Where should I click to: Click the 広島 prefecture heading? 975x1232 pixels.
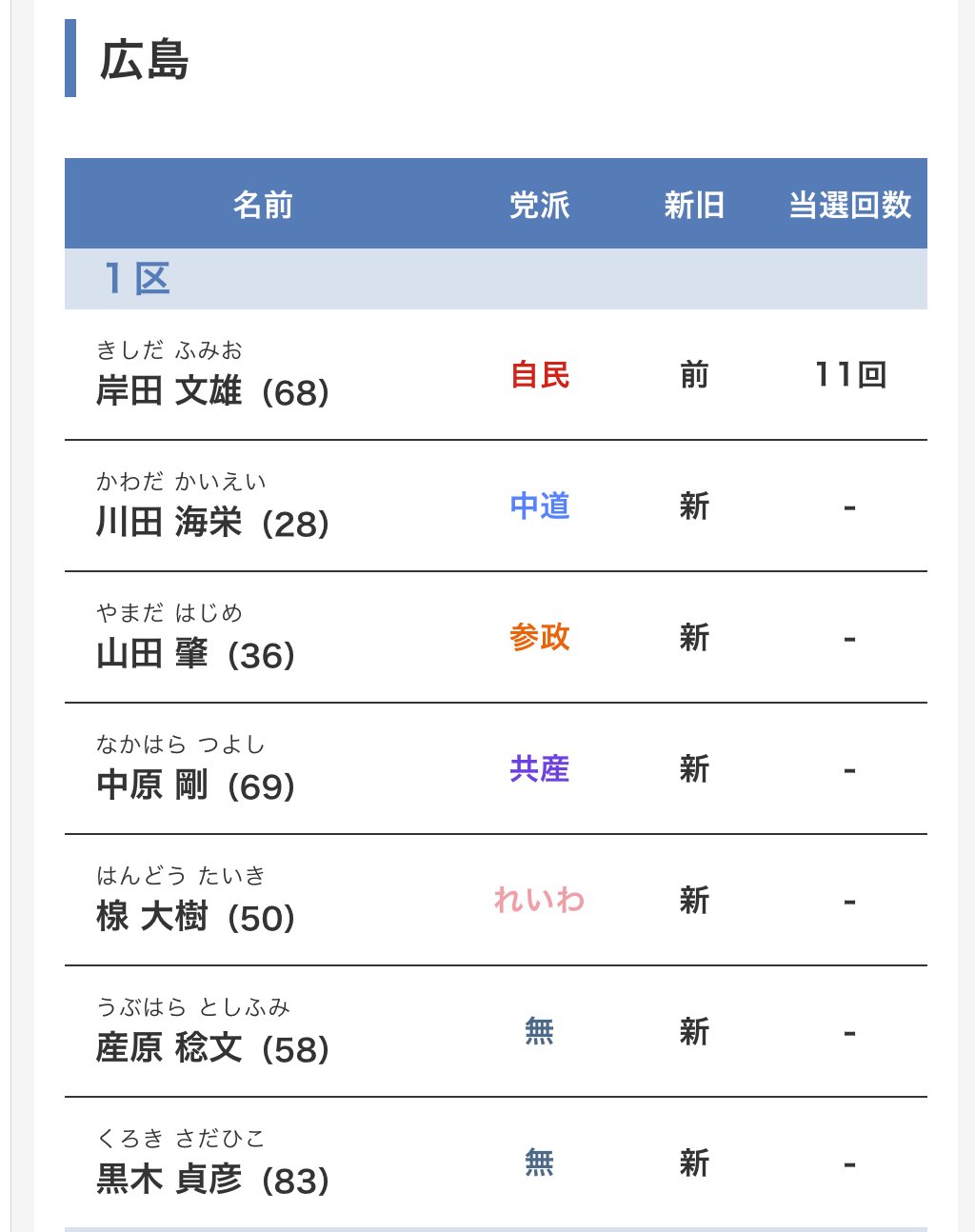[144, 60]
